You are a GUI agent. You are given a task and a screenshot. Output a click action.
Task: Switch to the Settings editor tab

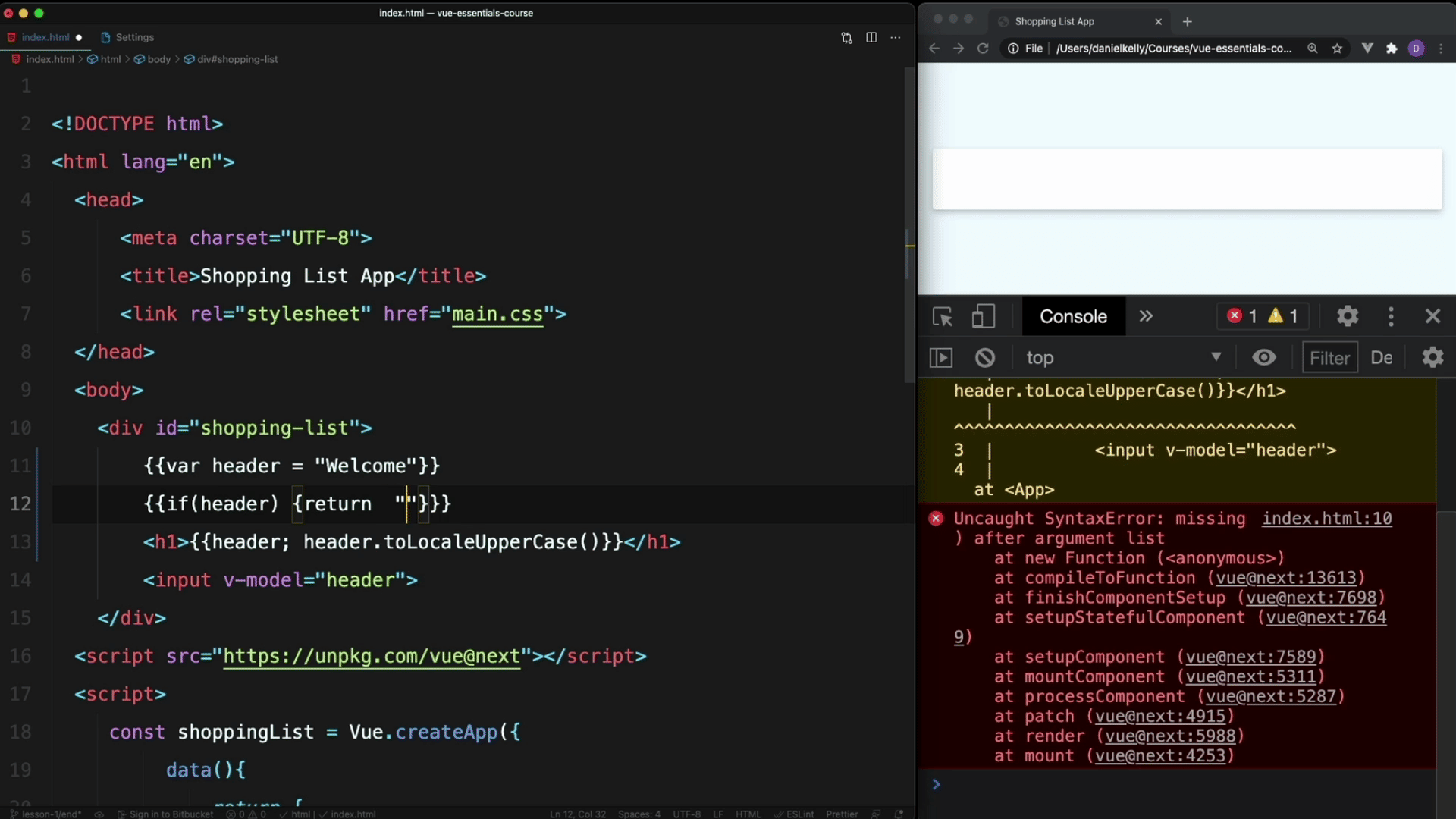point(127,37)
